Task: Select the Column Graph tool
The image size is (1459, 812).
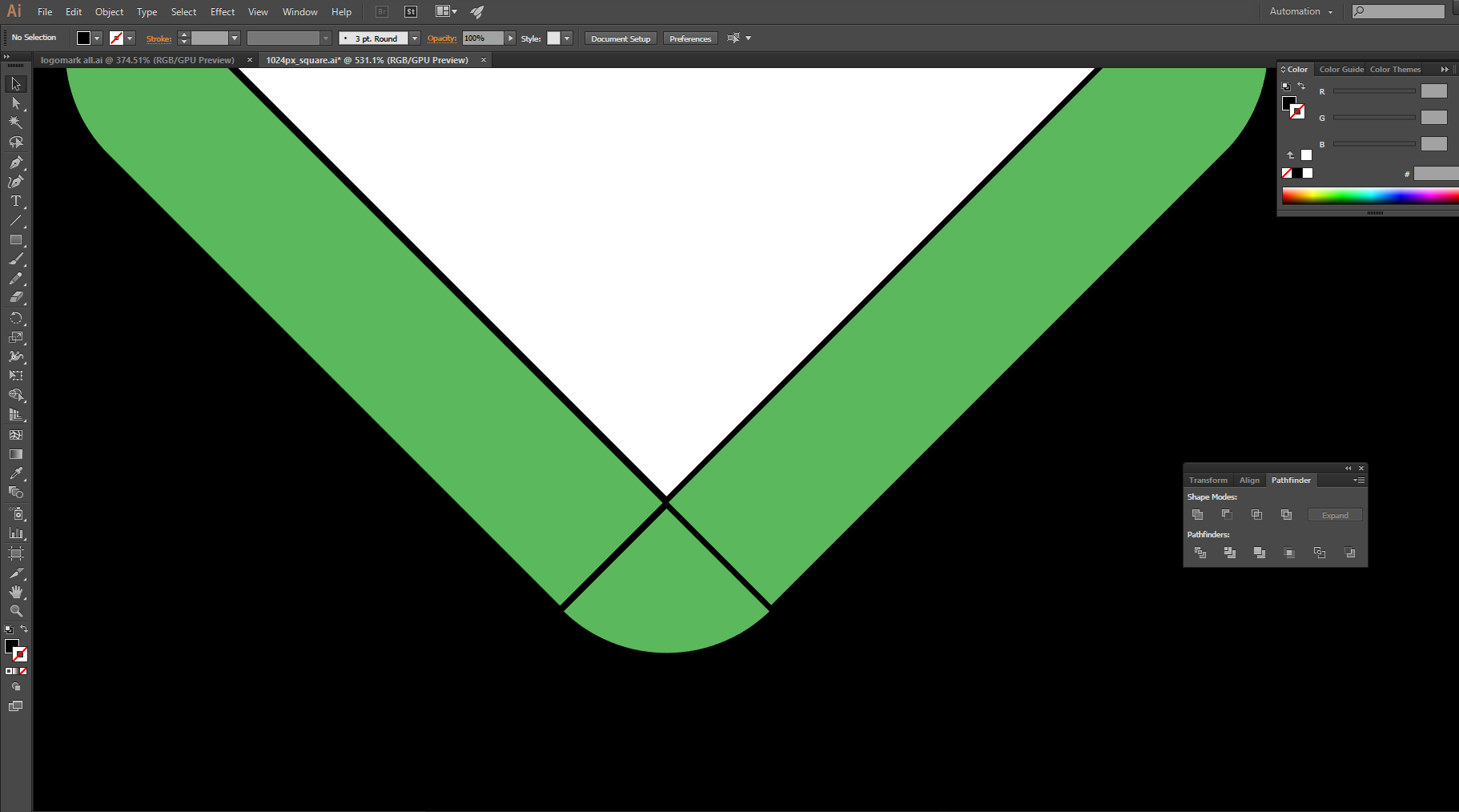Action: point(16,533)
